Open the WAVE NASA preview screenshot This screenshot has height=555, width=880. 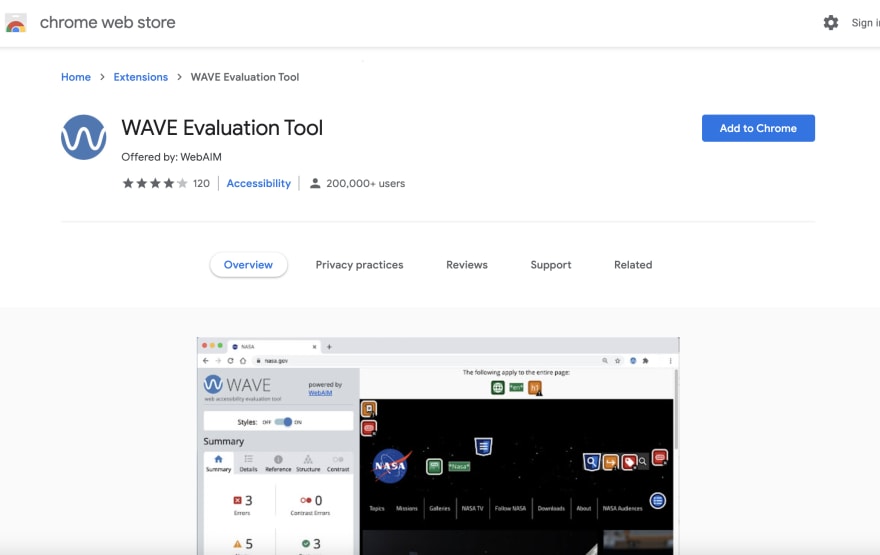[438, 446]
